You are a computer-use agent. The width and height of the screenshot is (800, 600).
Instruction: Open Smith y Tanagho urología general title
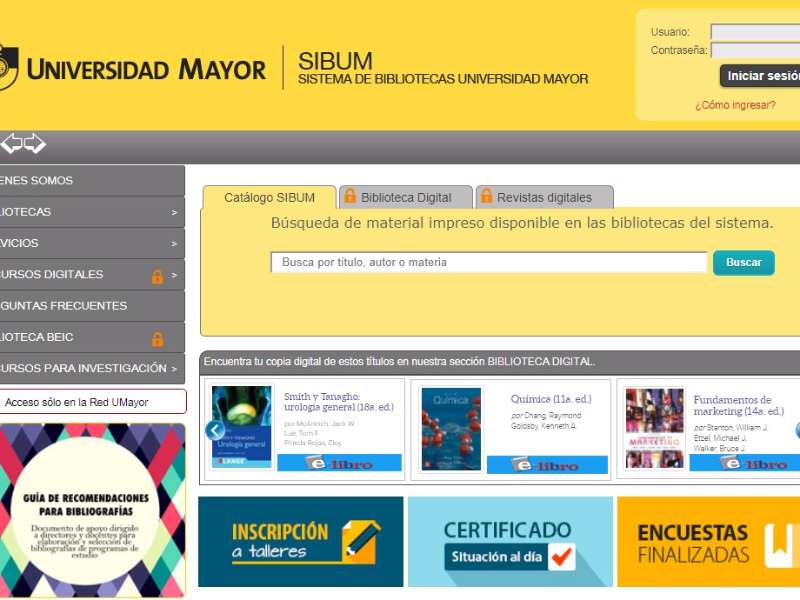coord(339,402)
